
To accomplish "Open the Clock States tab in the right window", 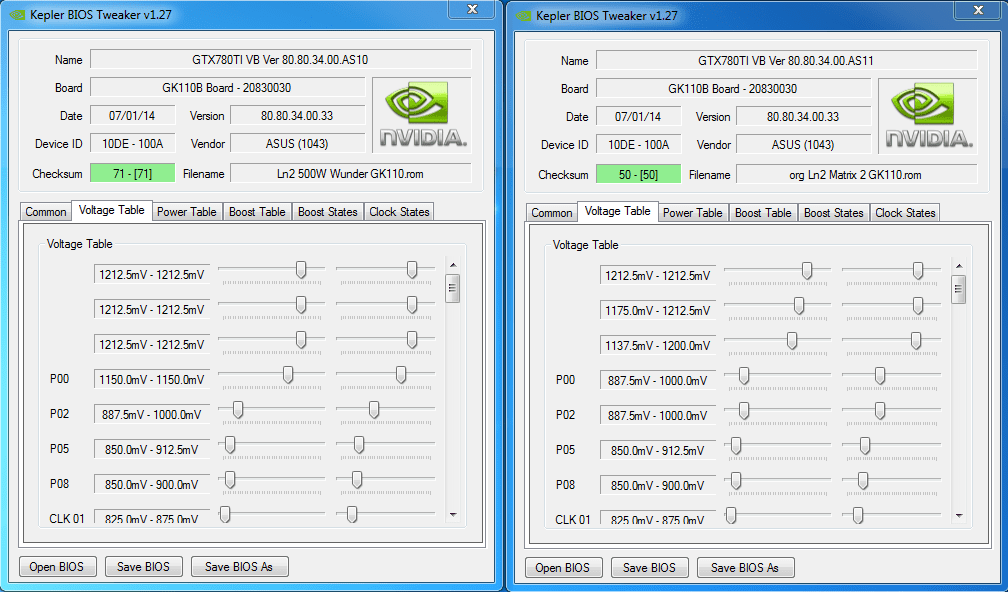I will point(905,213).
